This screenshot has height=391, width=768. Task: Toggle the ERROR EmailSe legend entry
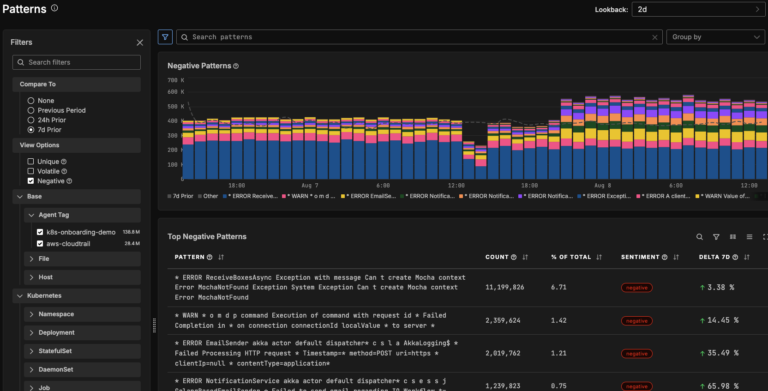368,196
